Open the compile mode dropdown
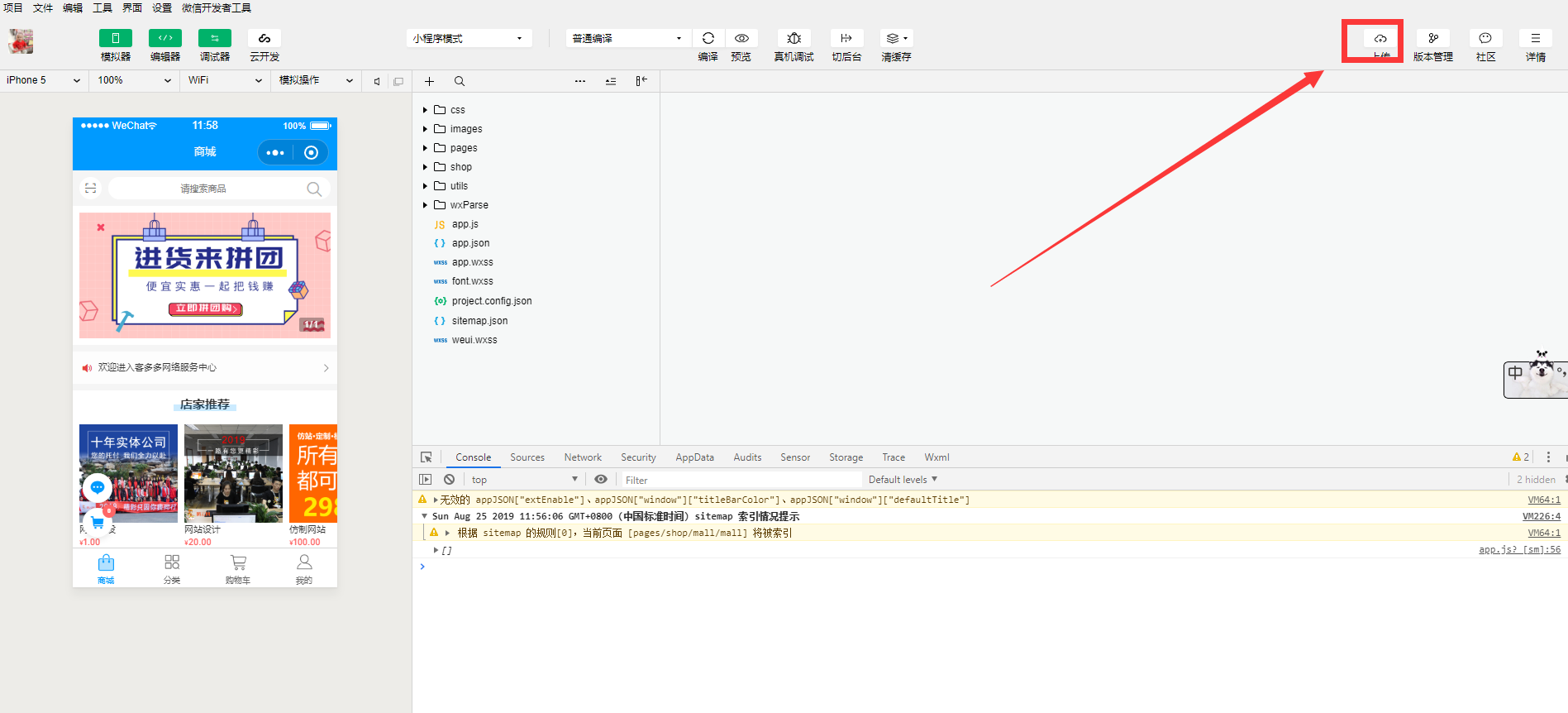This screenshot has width=1568, height=713. [627, 38]
